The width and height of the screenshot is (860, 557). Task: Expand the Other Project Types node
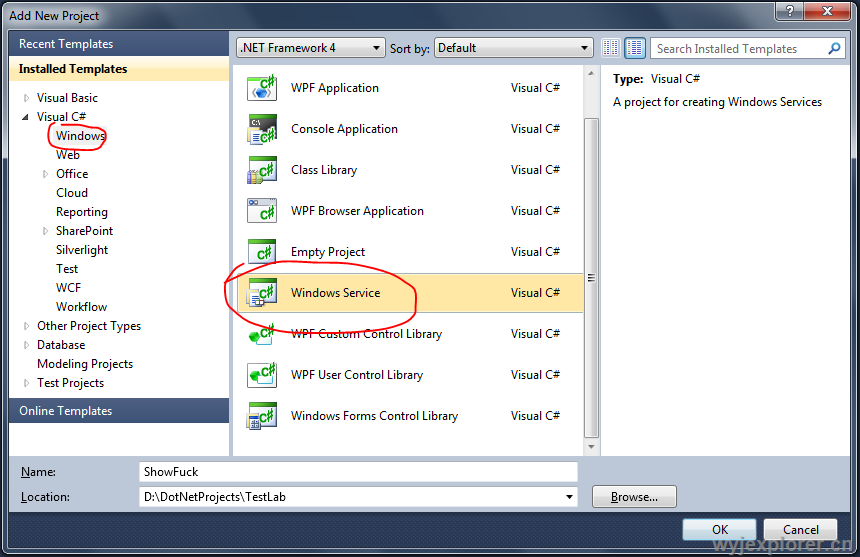[x=26, y=326]
